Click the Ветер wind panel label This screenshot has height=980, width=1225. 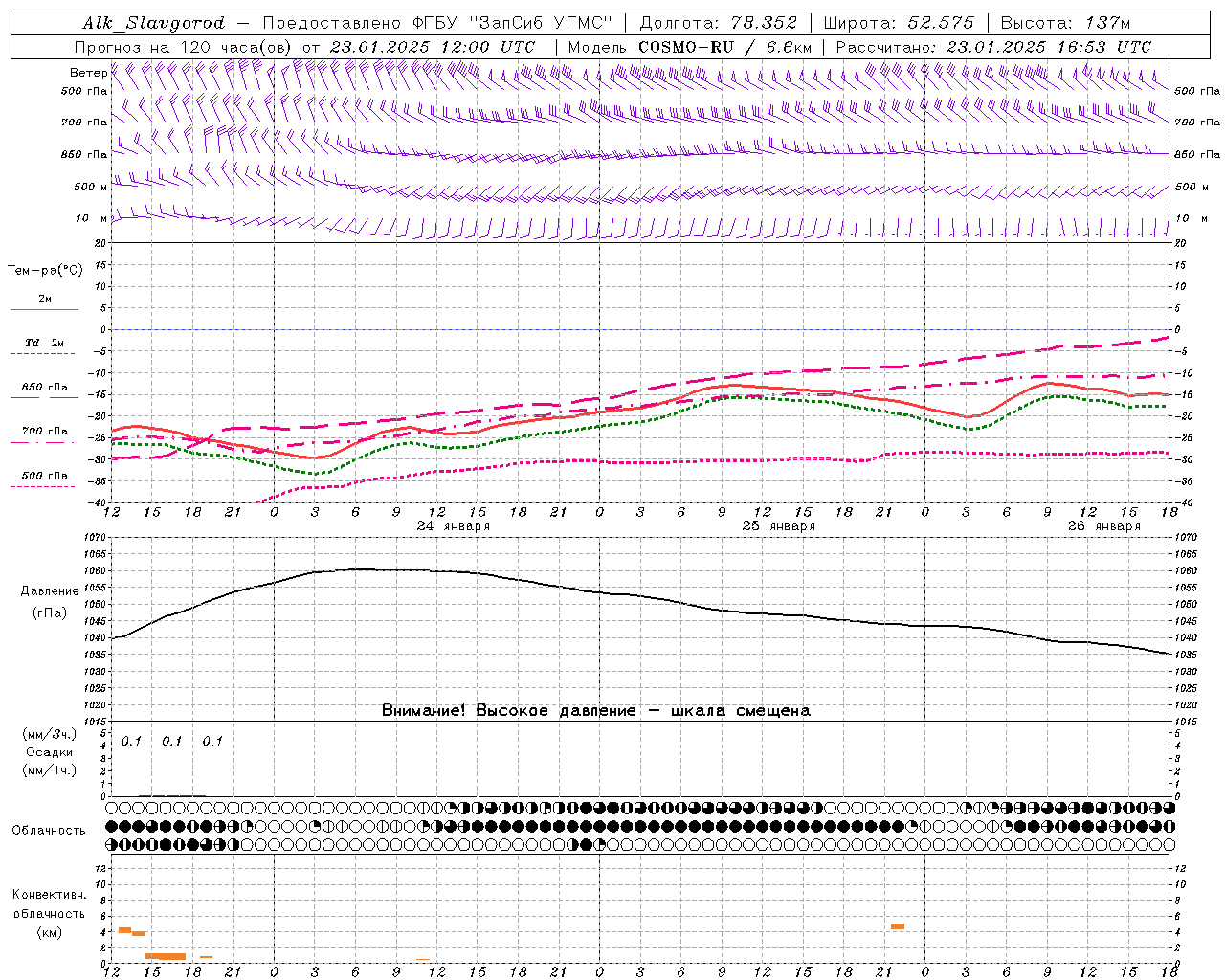88,73
